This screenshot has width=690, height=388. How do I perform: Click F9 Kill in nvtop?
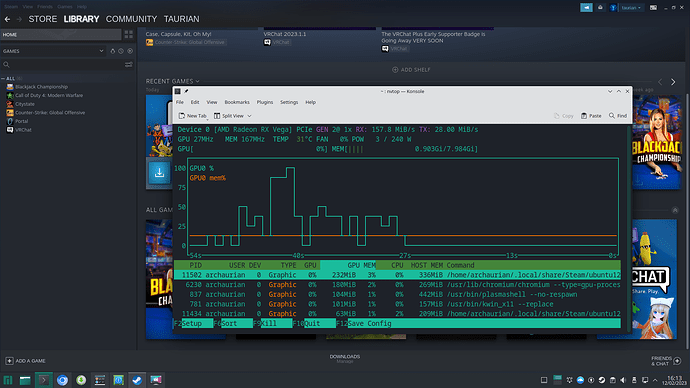tap(272, 323)
